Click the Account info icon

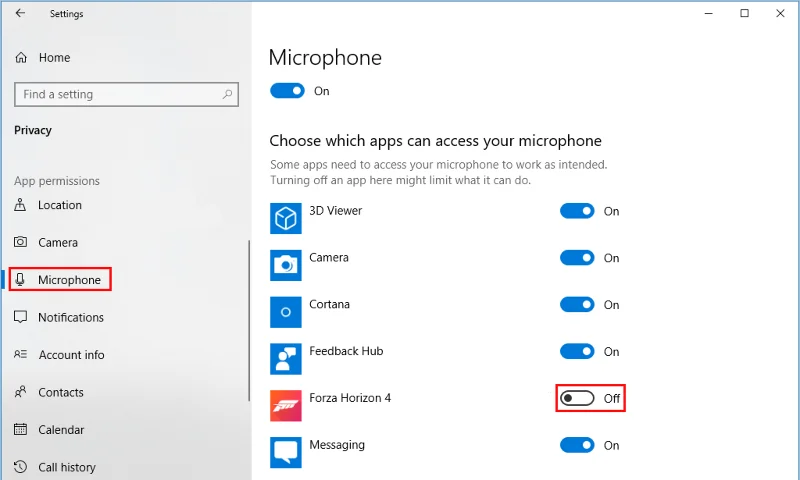20,354
